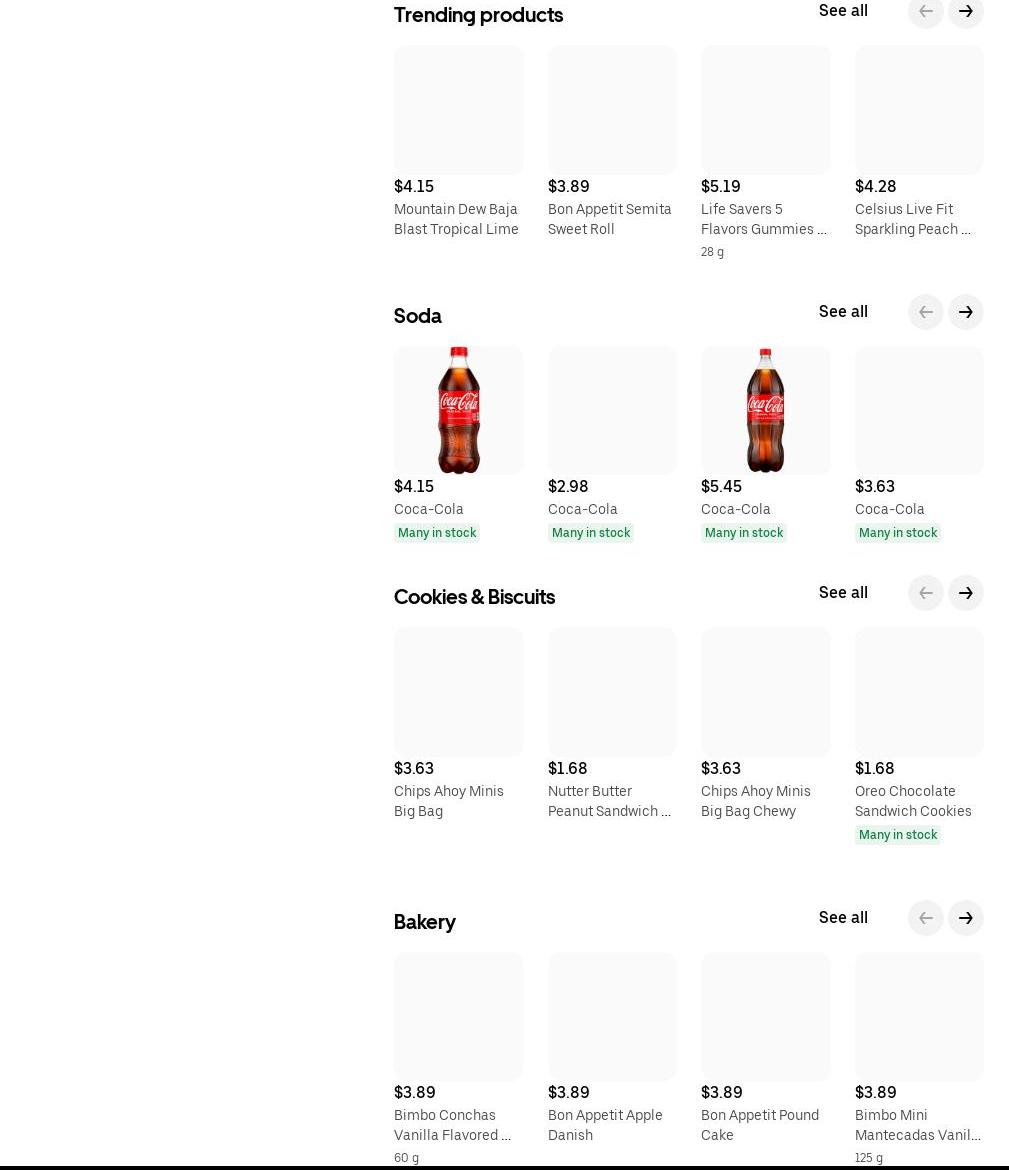Open See all for Bakery

[x=843, y=918]
